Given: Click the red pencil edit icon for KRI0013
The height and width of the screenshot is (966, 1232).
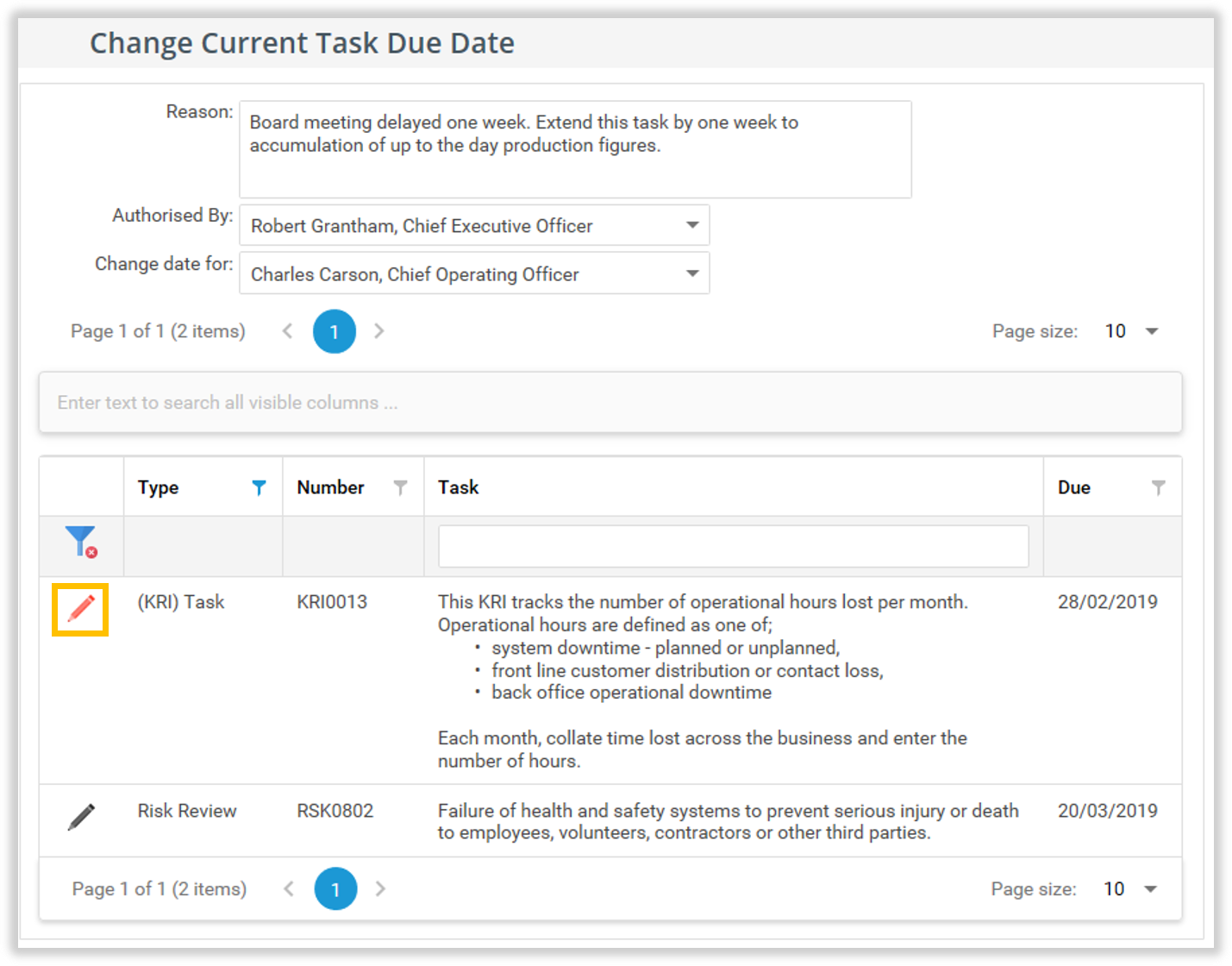Looking at the screenshot, I should pos(81,610).
